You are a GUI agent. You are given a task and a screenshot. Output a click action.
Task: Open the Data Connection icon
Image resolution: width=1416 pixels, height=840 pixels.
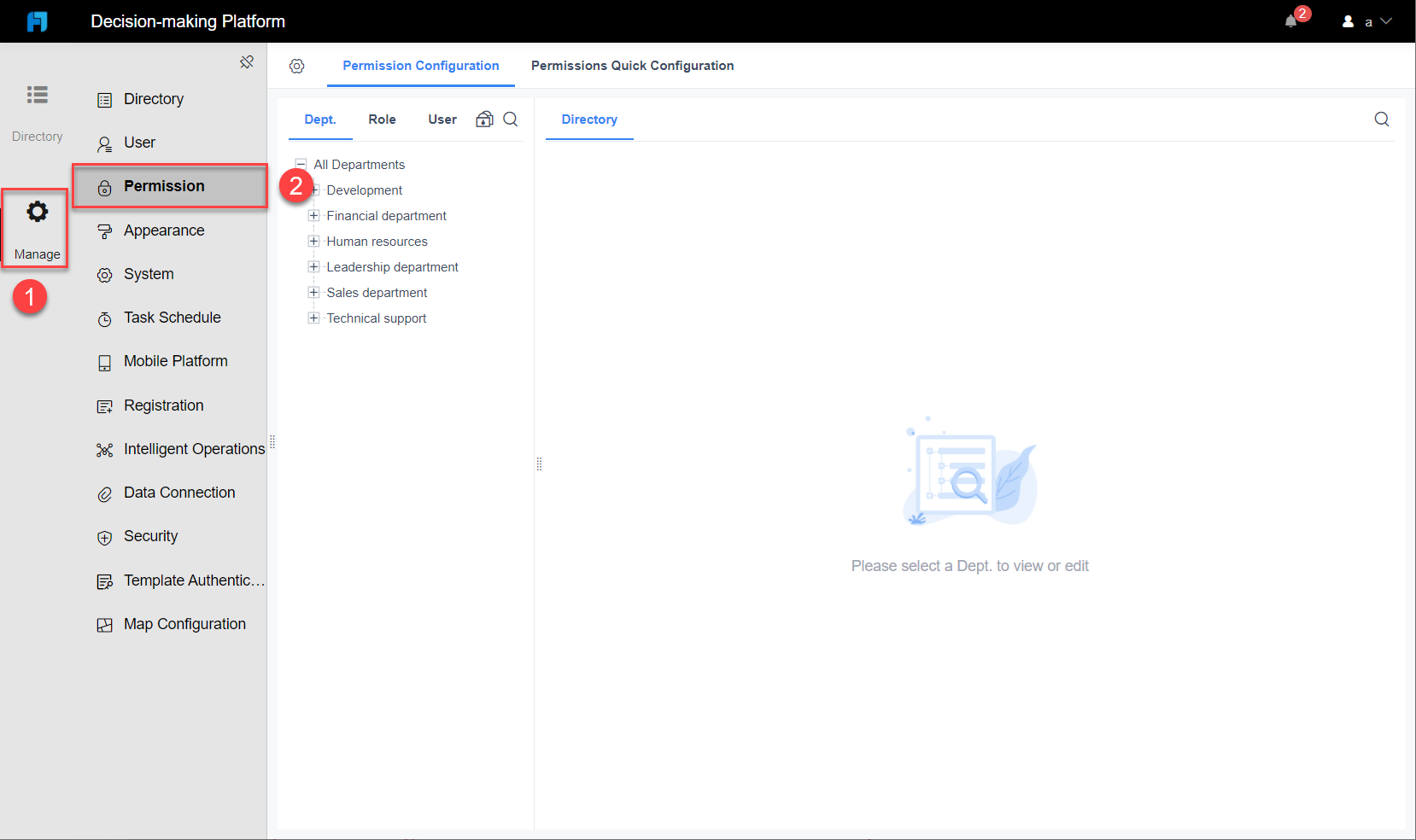pos(104,493)
